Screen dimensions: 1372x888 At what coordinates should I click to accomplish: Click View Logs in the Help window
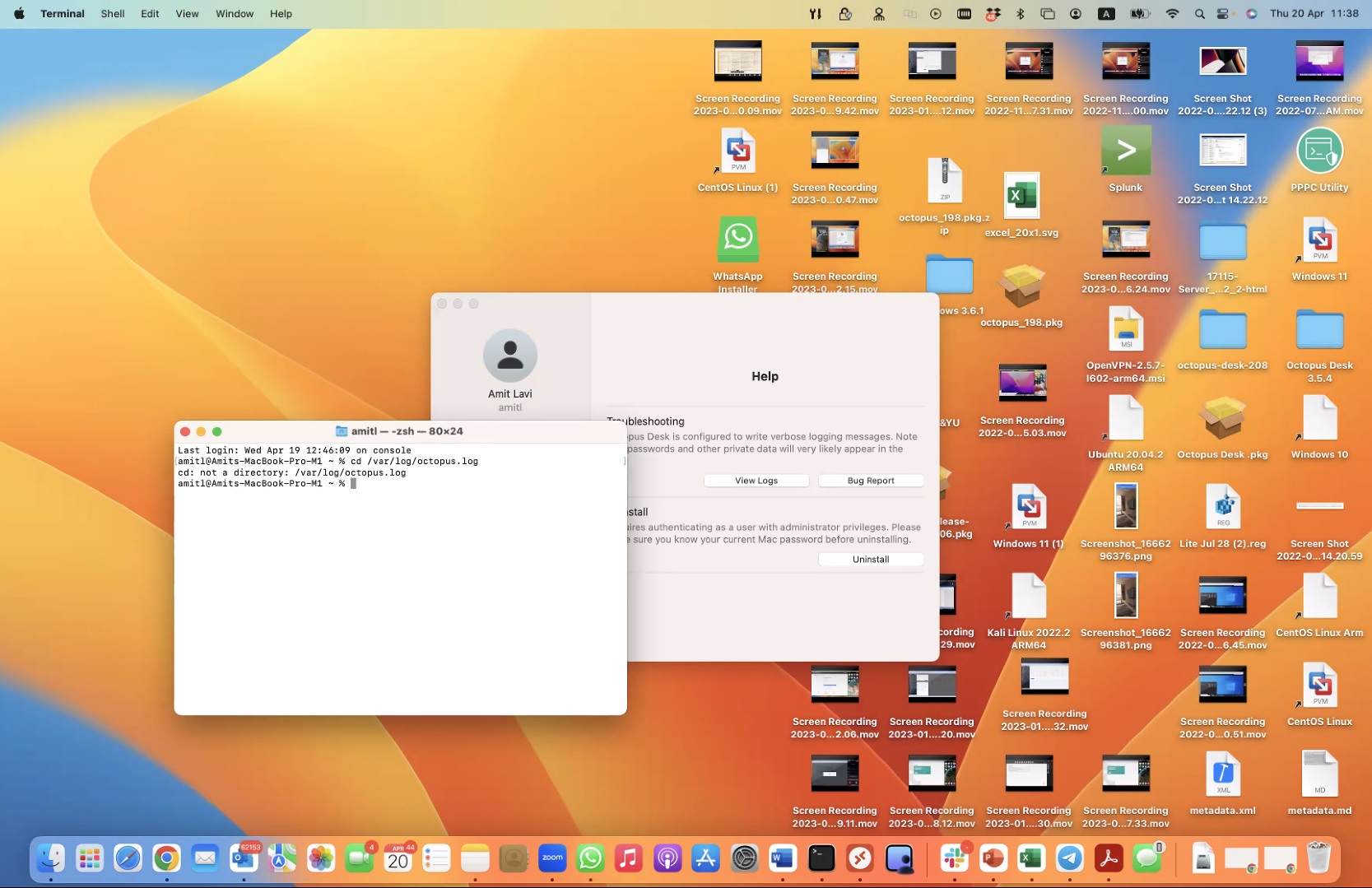[756, 481]
